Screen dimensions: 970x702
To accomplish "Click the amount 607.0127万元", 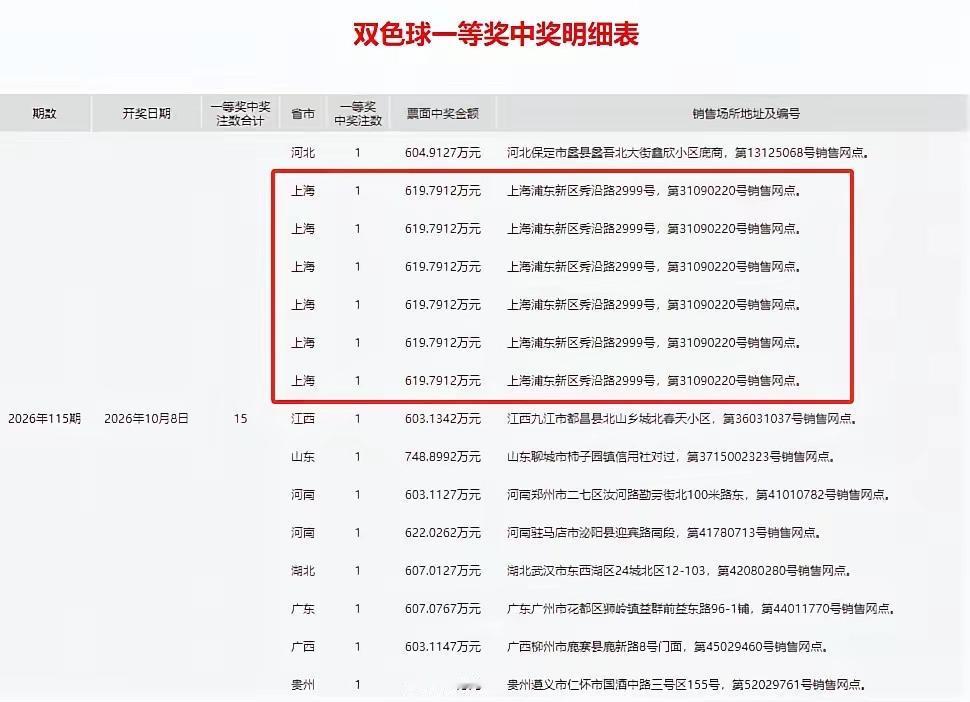I will coord(443,571).
